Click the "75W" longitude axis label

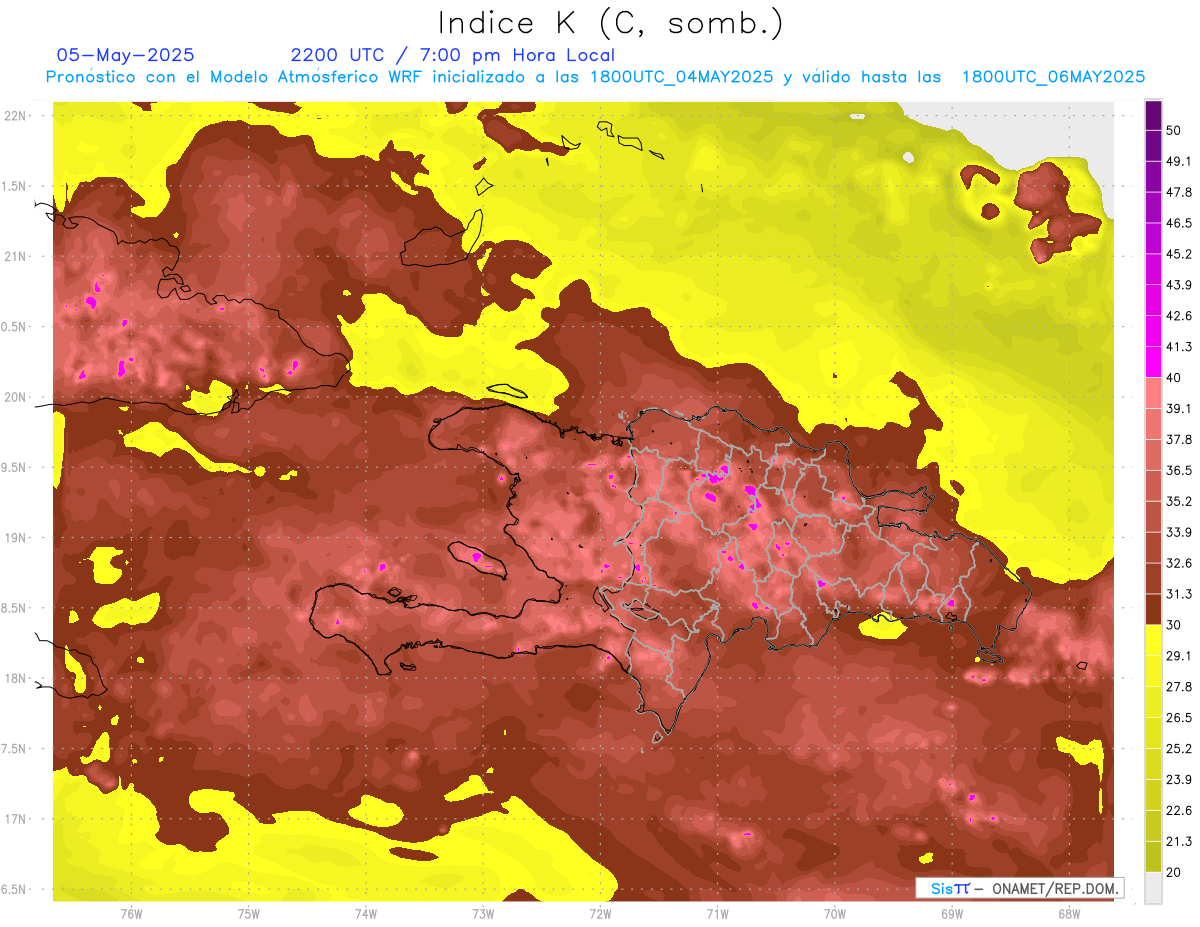(249, 913)
